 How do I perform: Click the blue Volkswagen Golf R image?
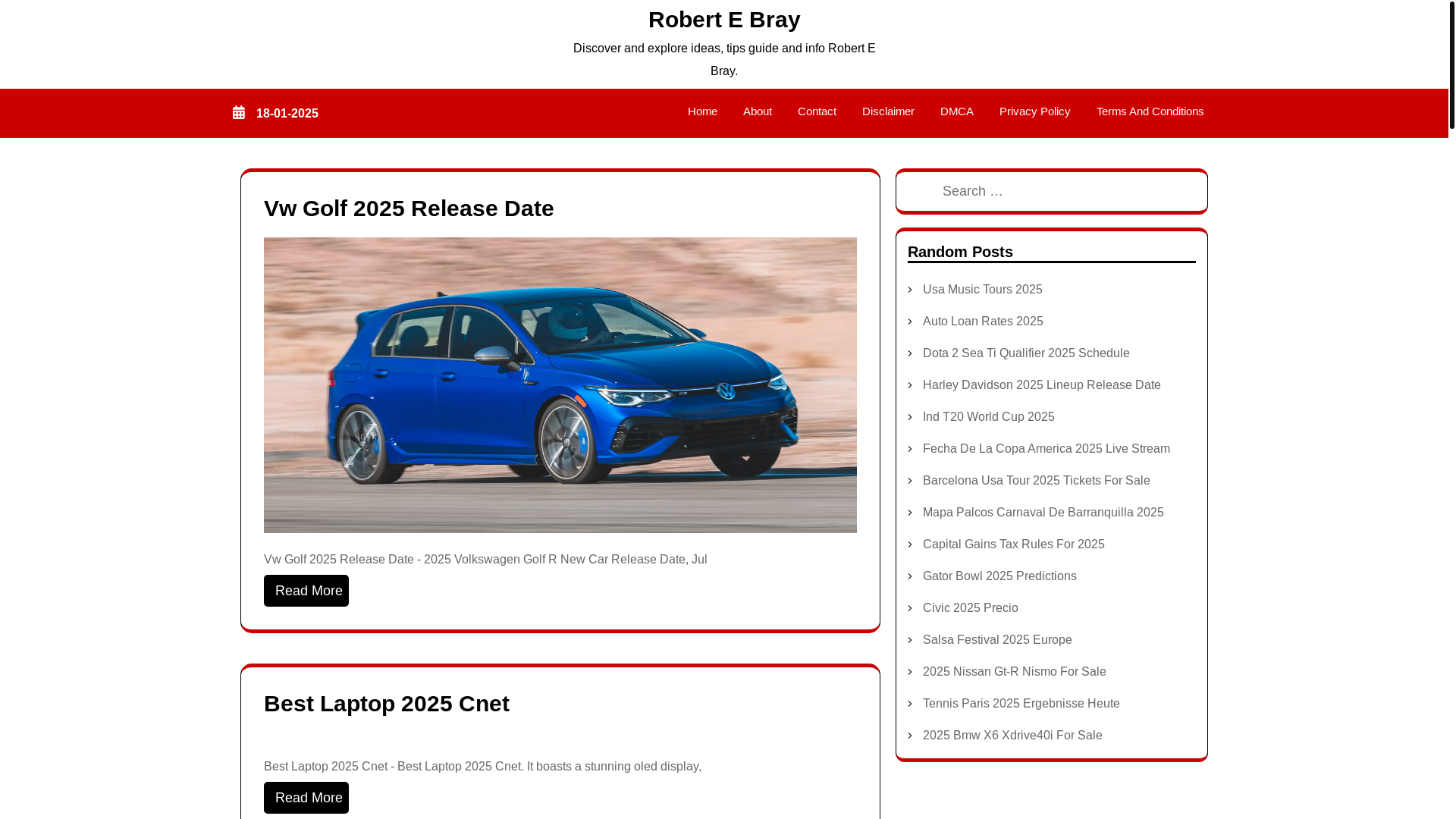560,385
